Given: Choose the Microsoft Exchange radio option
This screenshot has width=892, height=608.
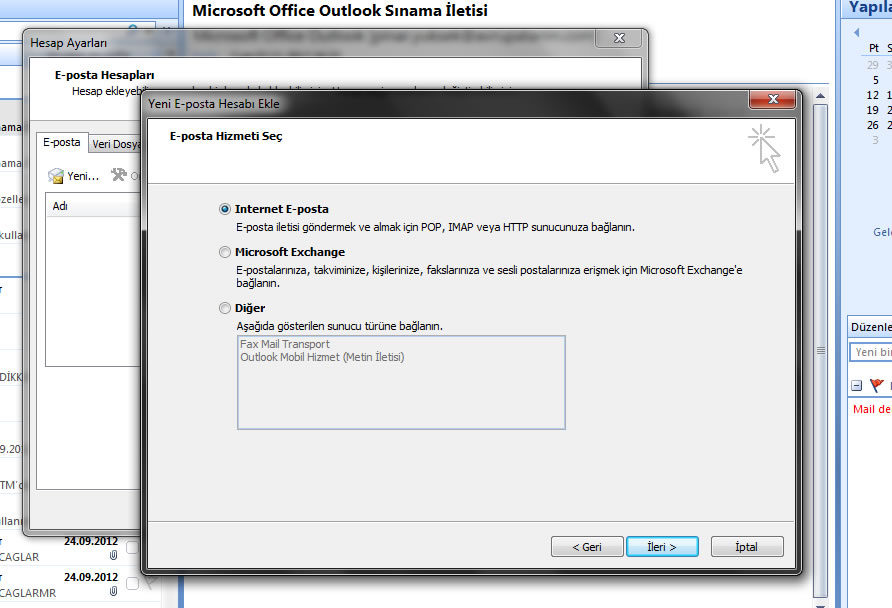Looking at the screenshot, I should coord(225,252).
